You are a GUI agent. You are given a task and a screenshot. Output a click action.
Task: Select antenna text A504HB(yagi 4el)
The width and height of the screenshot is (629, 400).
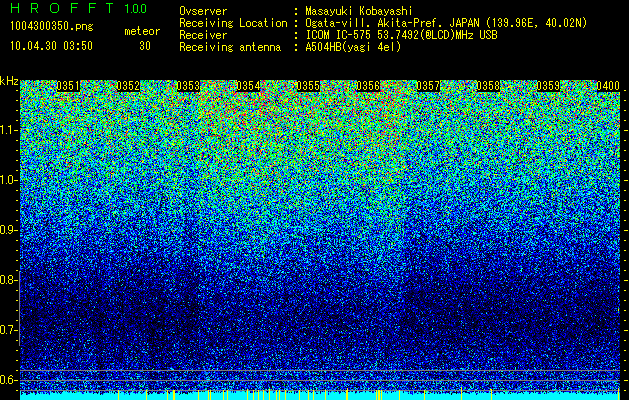(353, 47)
